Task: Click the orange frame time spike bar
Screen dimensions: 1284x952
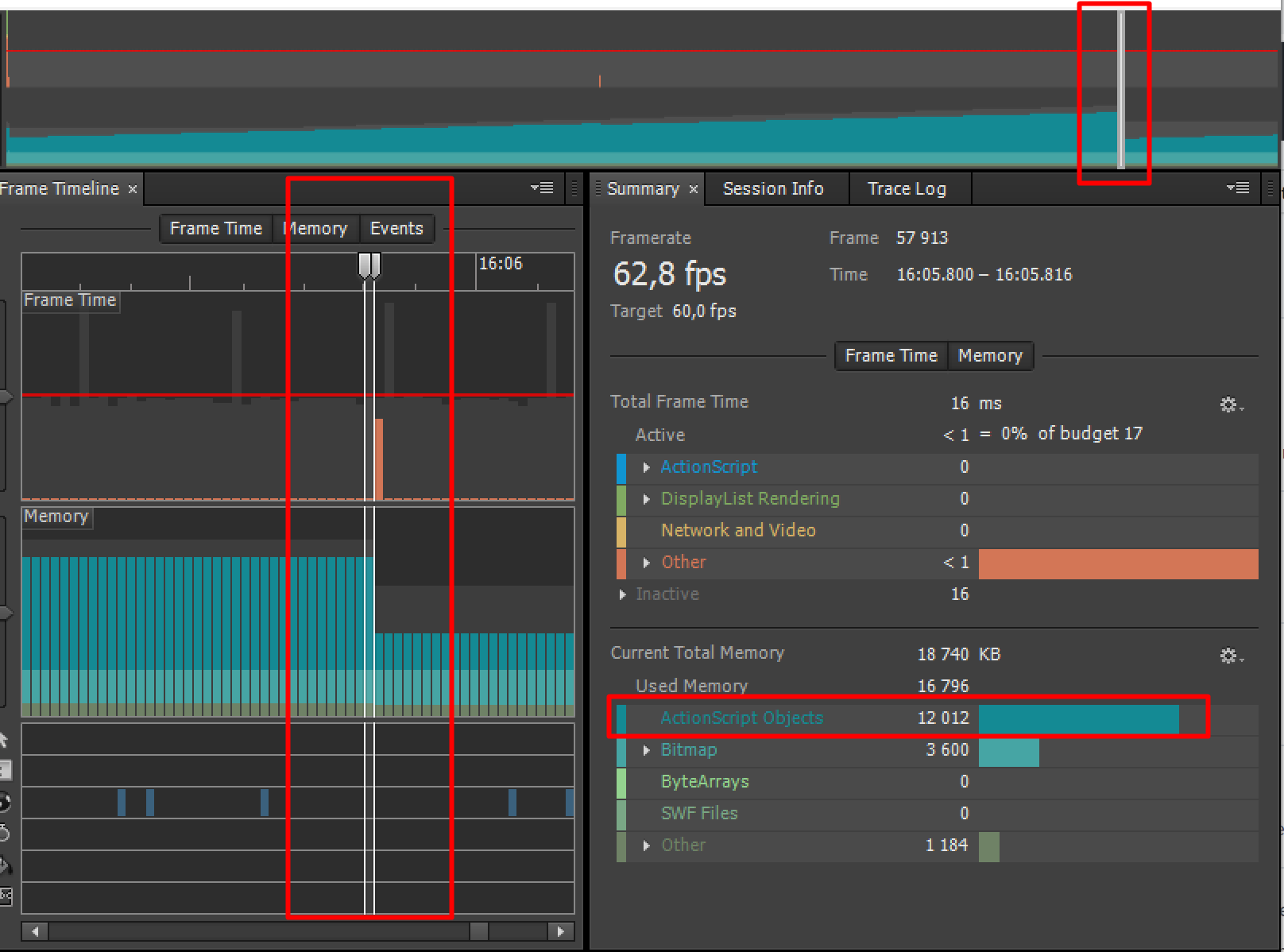Action: click(379, 459)
